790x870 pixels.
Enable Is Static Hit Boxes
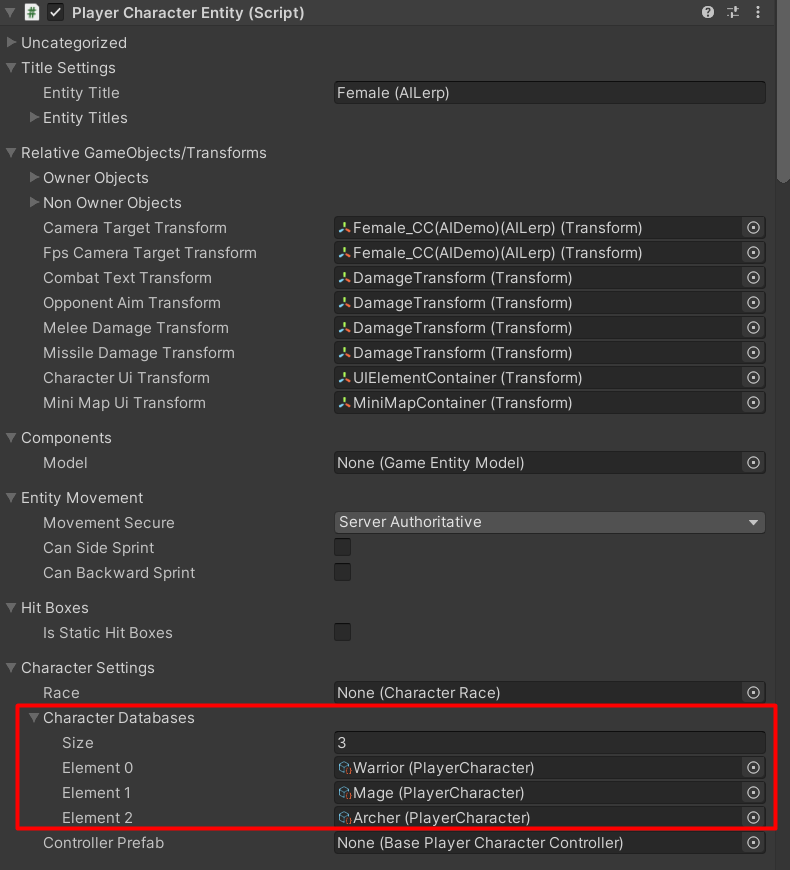click(x=342, y=632)
